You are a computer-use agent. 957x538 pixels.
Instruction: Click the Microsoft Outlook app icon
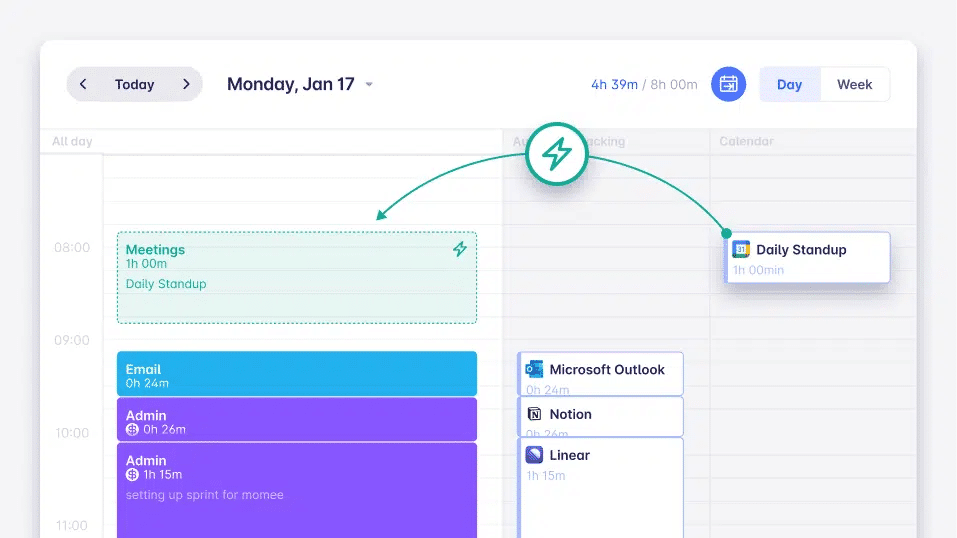(534, 369)
